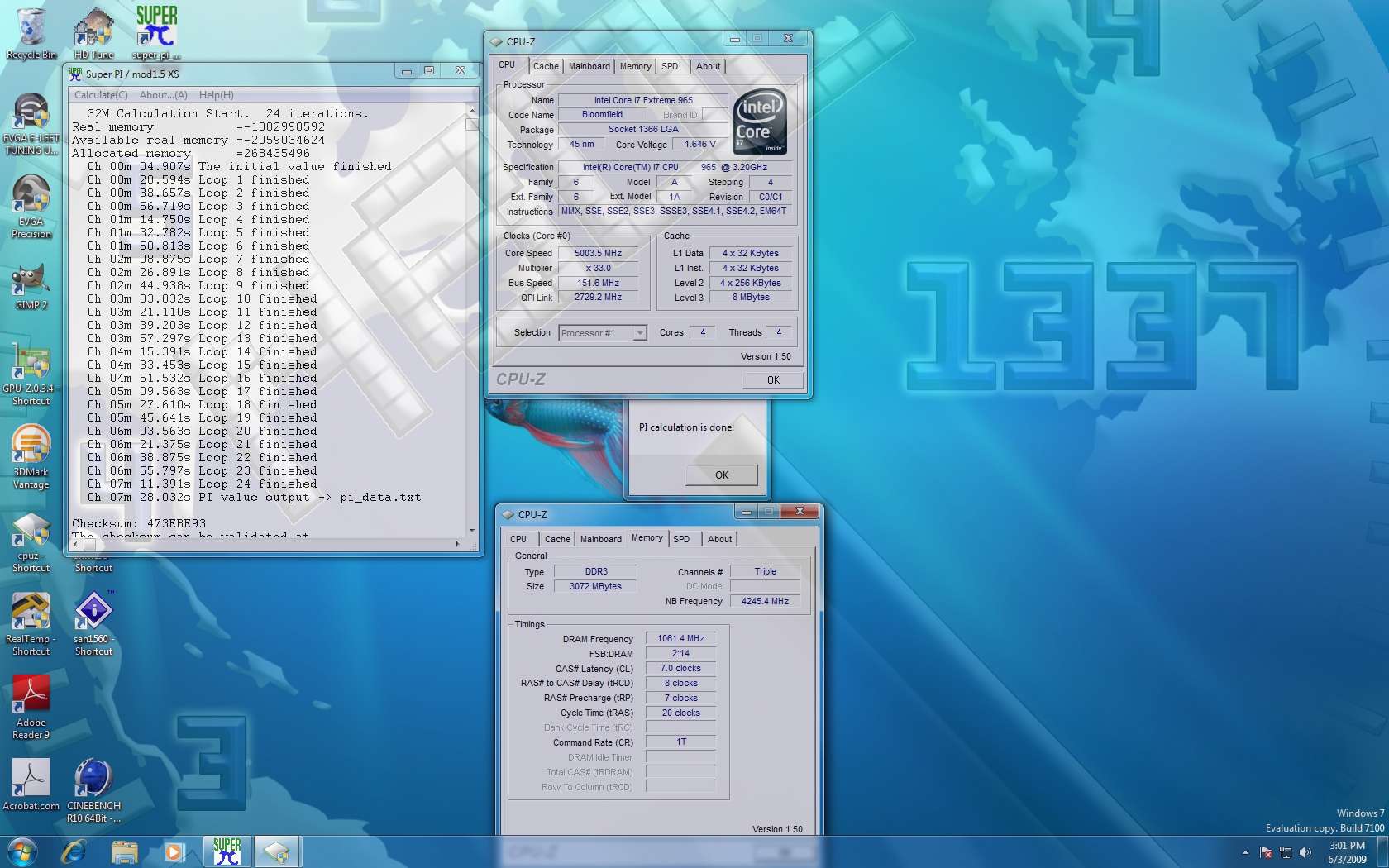Click the taskbar clock showing 3:01 PM
The image size is (1389, 868).
[x=1347, y=852]
